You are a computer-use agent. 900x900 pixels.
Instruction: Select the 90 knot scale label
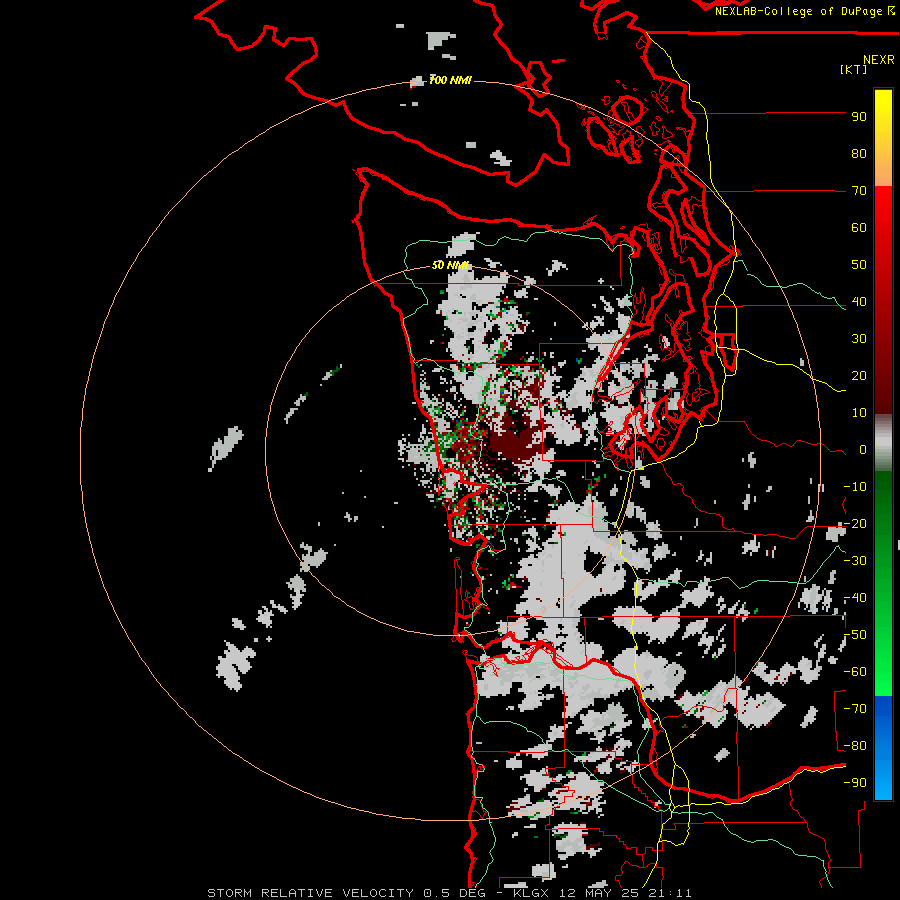(x=859, y=117)
